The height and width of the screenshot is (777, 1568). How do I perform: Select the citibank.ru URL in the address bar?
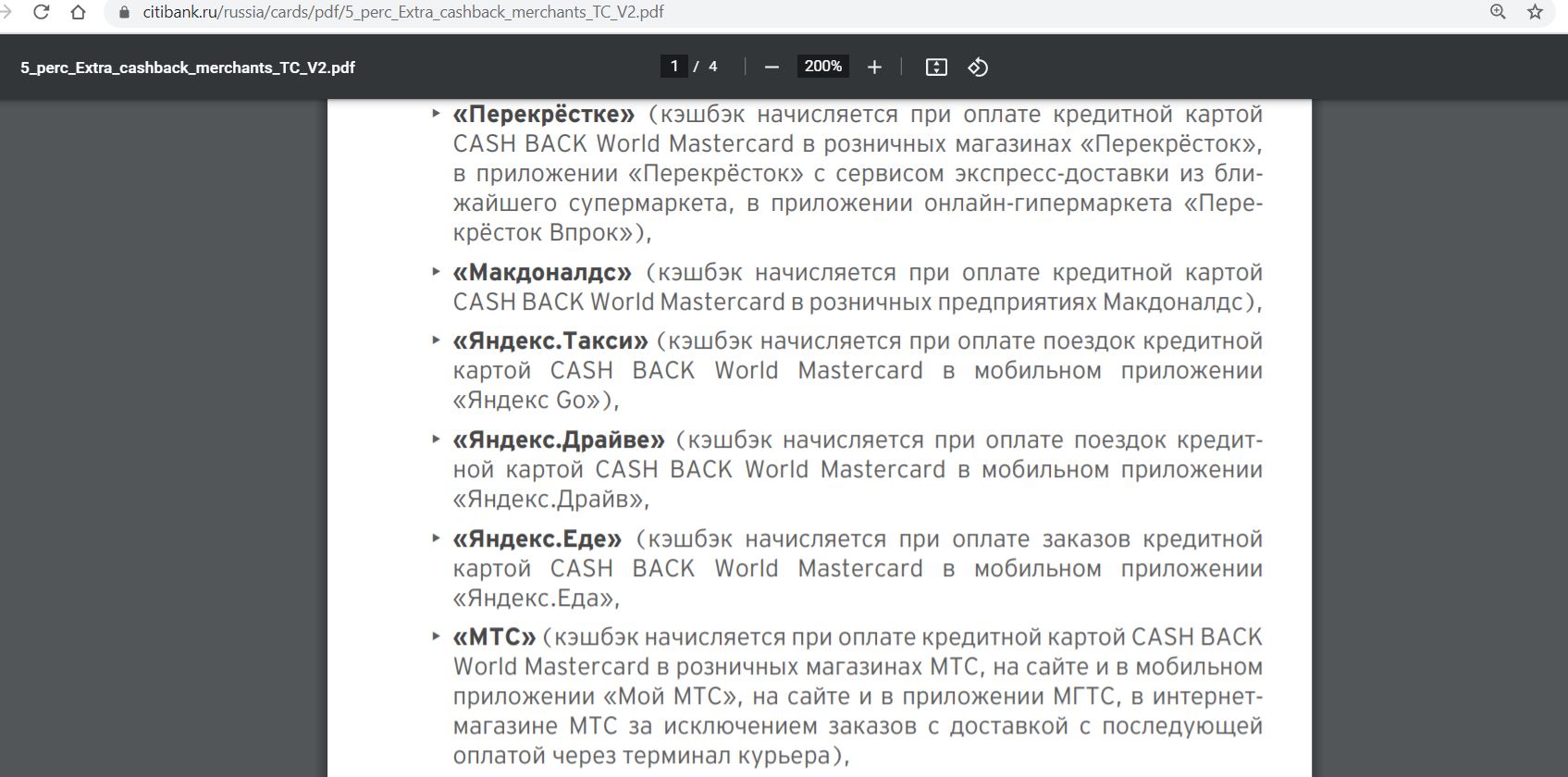coord(403,12)
